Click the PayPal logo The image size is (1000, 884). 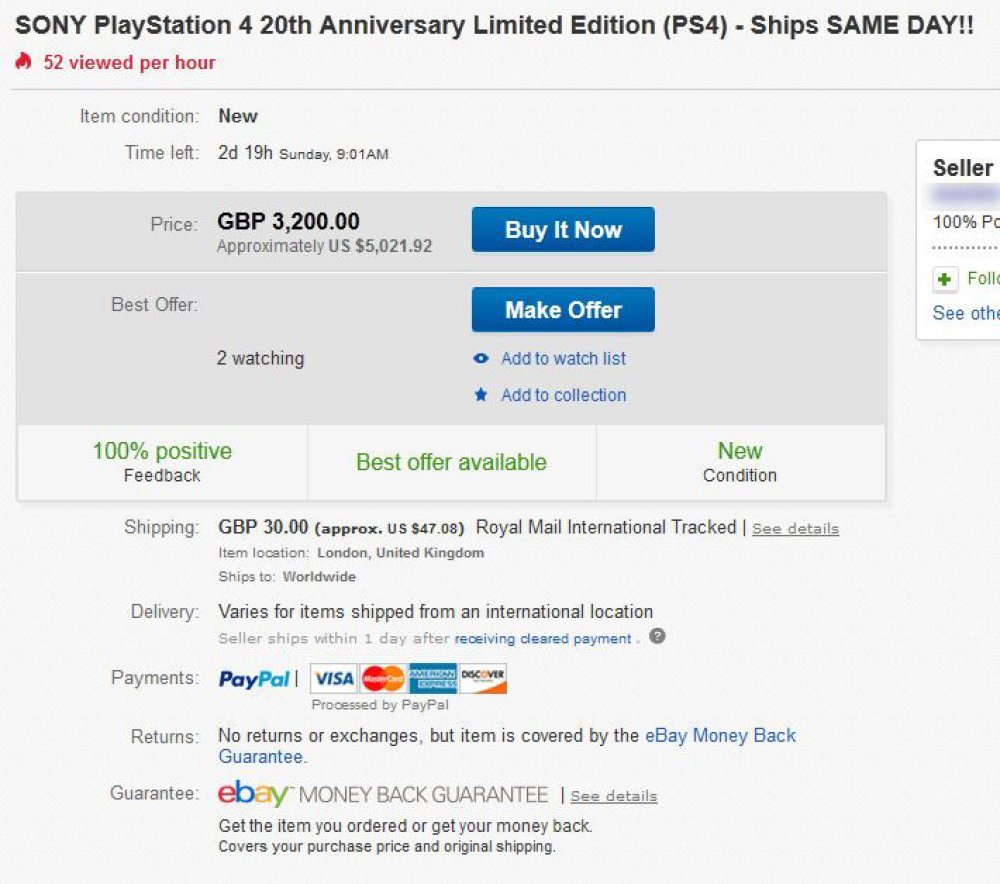[x=254, y=679]
